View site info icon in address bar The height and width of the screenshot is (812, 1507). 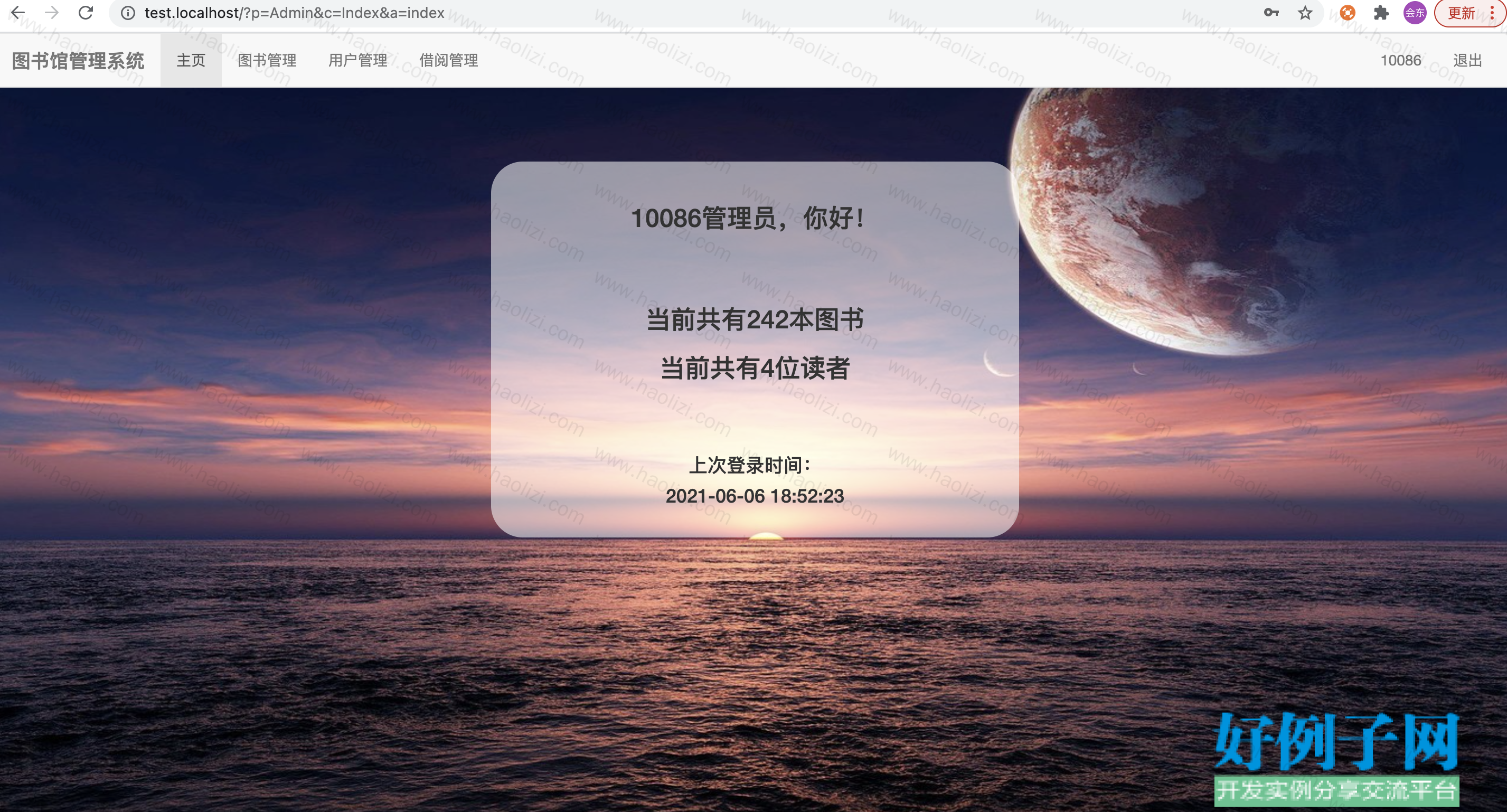pyautogui.click(x=128, y=13)
